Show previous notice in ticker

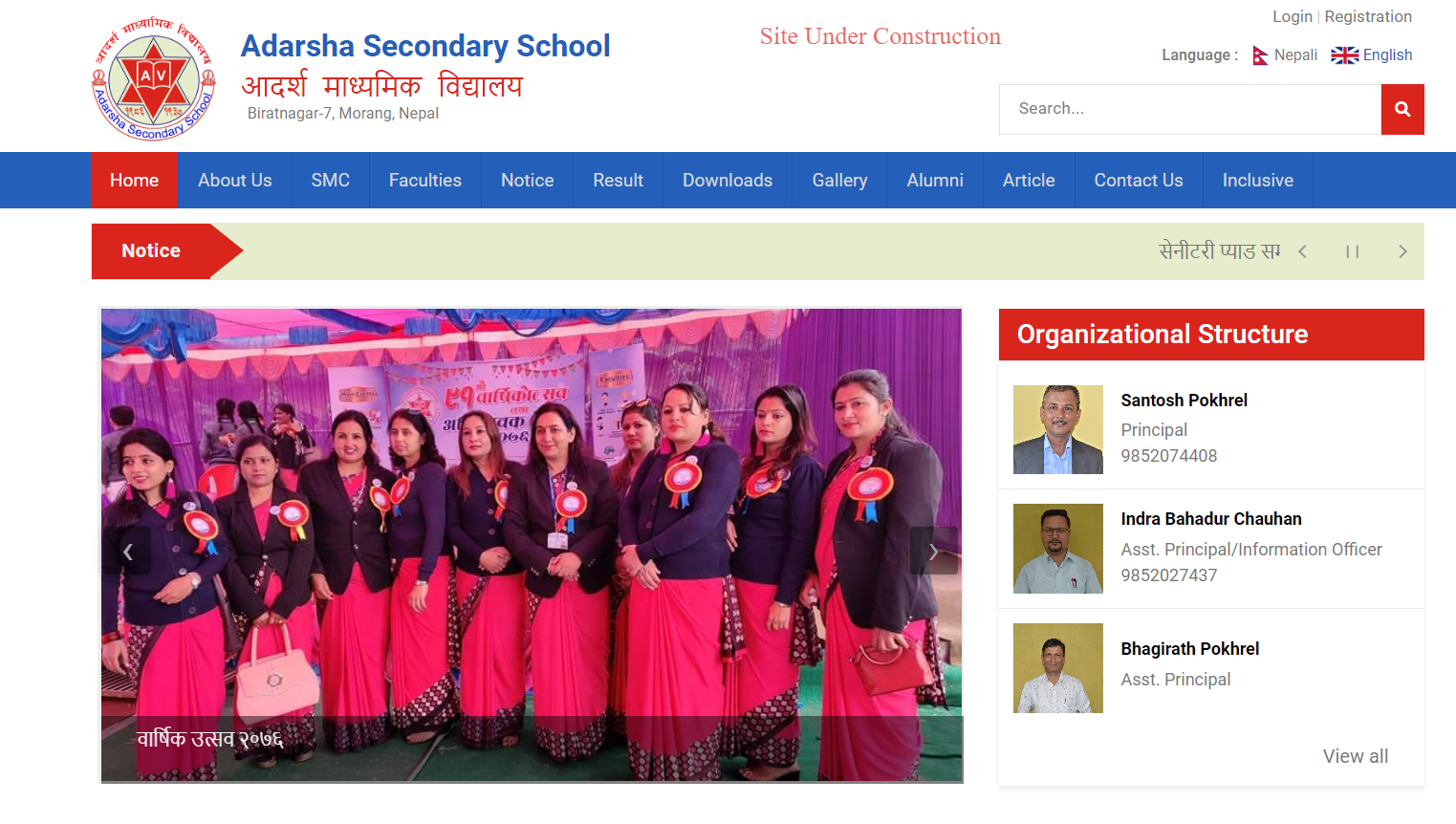[x=1302, y=251]
